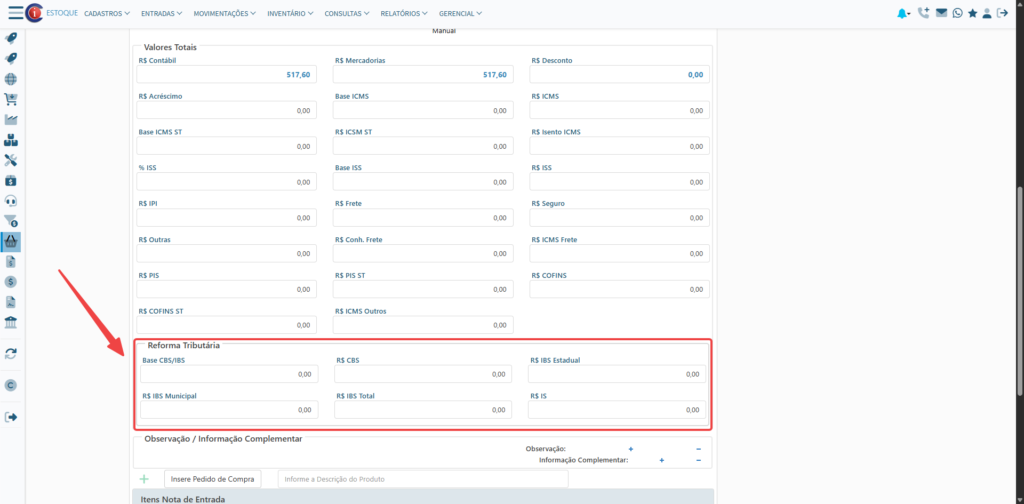Click the favorites star icon
Image resolution: width=1024 pixels, height=504 pixels.
972,13
